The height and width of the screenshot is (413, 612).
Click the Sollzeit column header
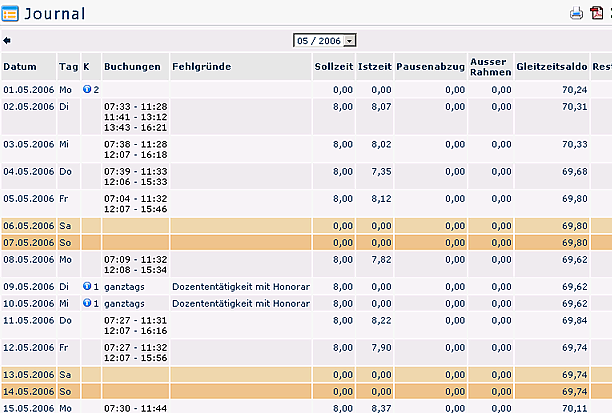point(334,67)
